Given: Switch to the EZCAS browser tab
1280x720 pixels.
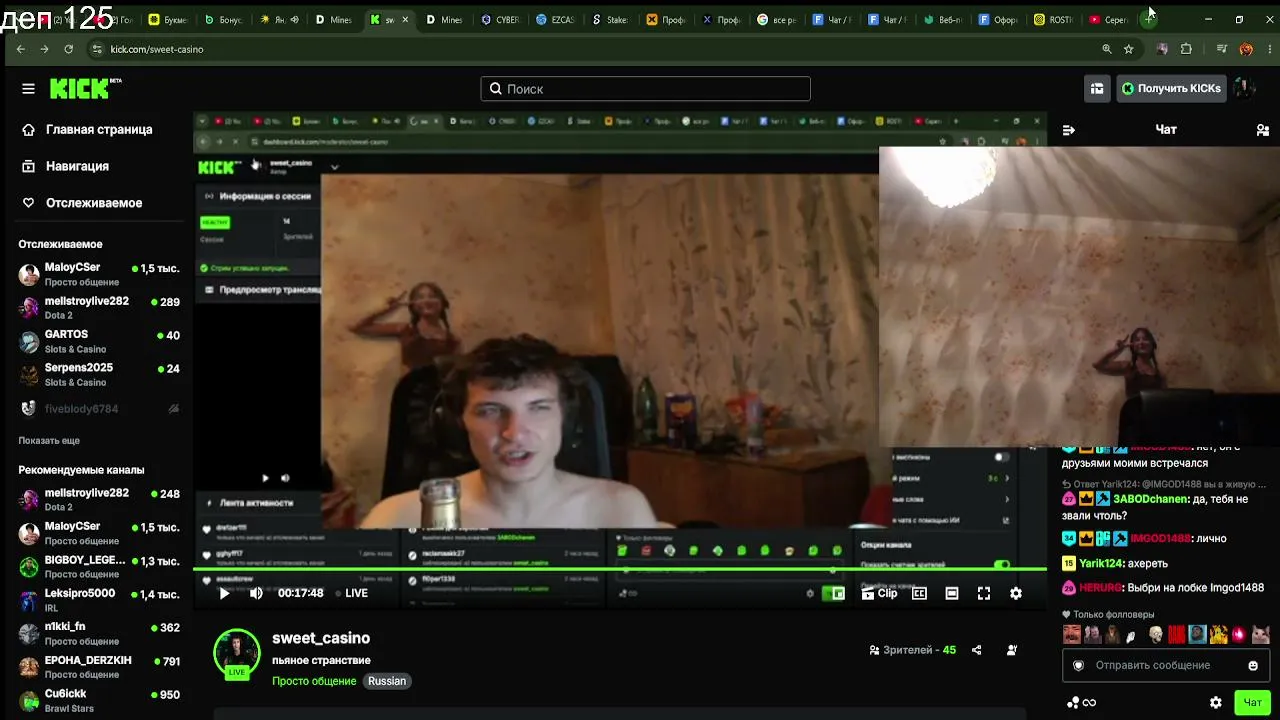Looking at the screenshot, I should [x=555, y=19].
